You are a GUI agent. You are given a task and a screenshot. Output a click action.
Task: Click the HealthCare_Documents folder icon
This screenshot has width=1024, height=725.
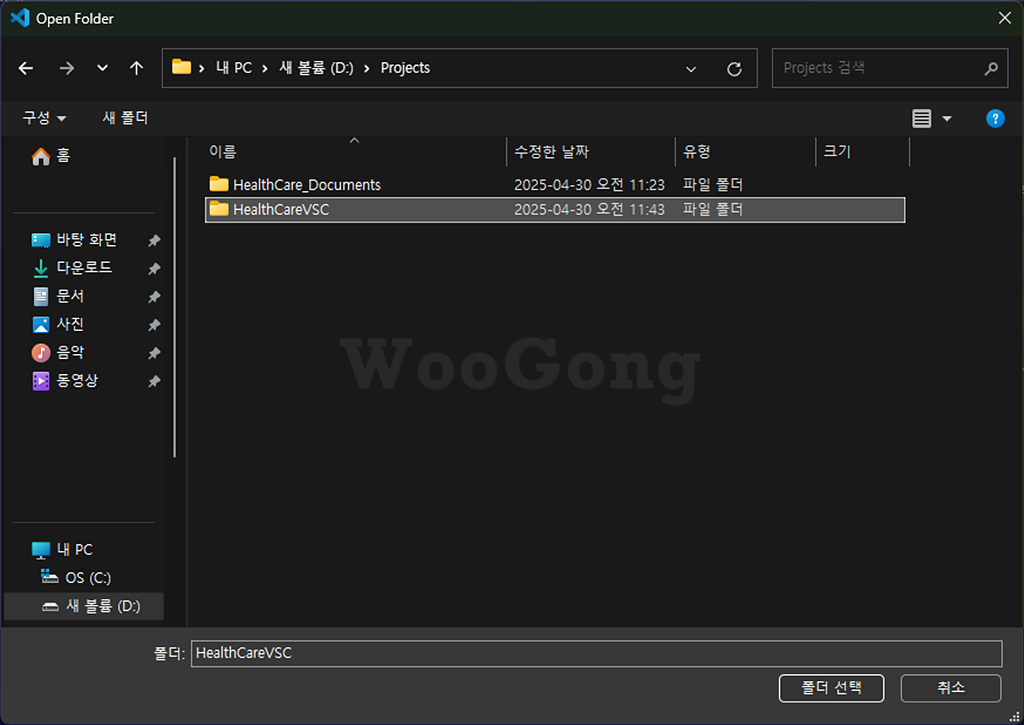coord(219,184)
